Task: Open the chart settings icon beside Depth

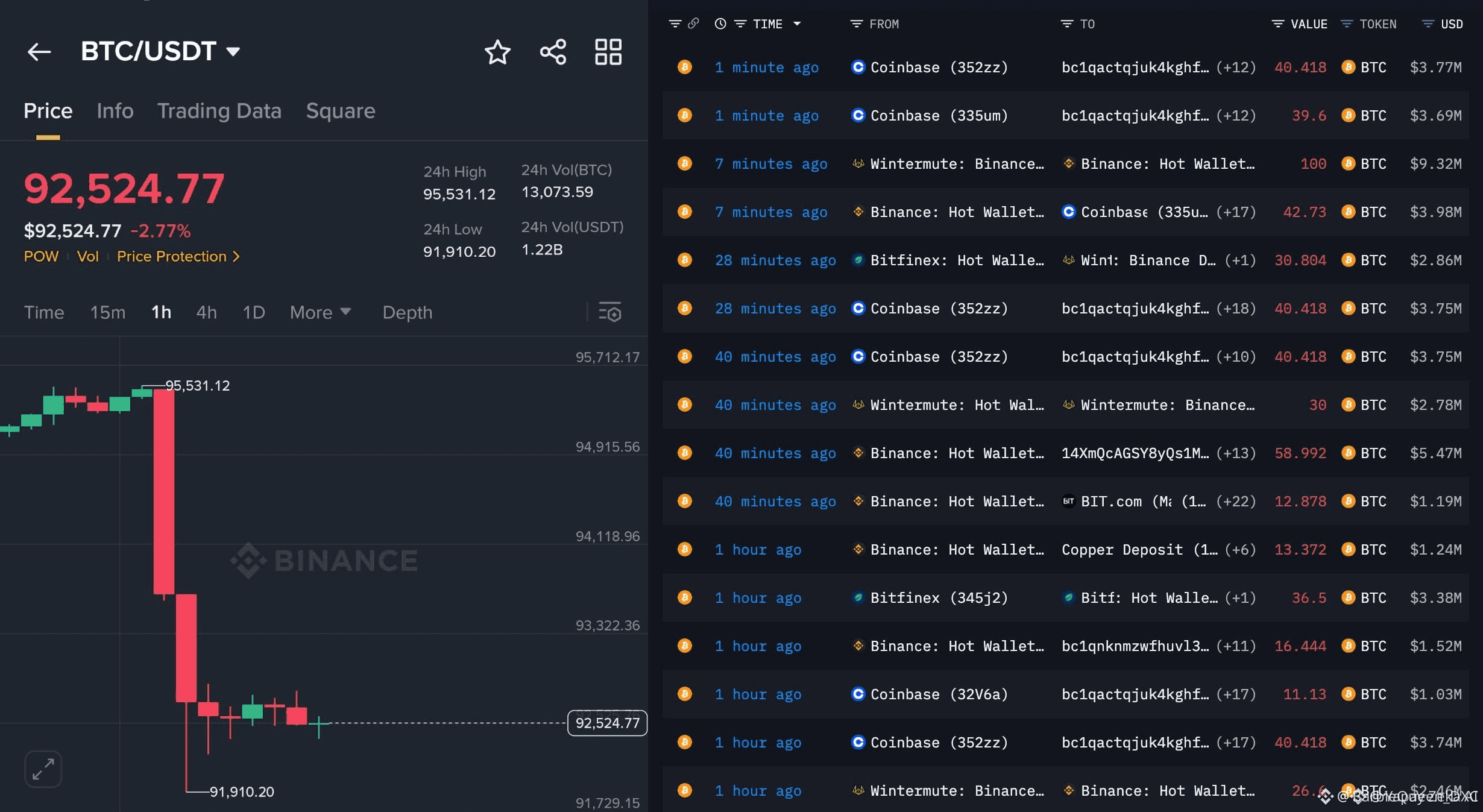Action: [x=609, y=312]
